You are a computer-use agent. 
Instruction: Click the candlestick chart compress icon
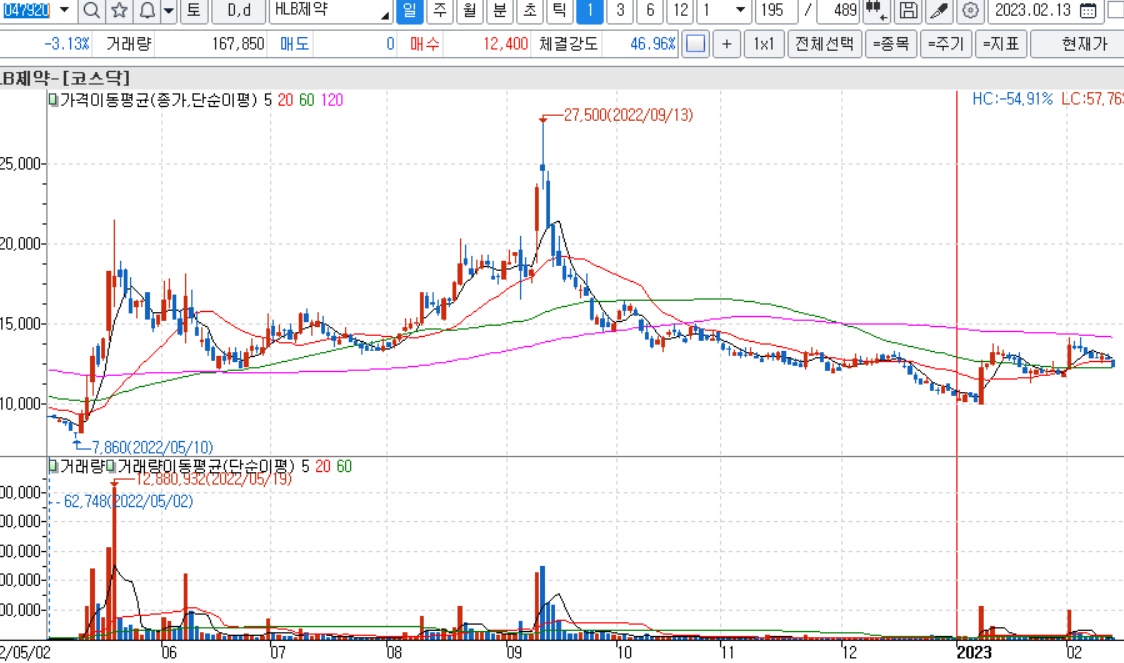876,11
